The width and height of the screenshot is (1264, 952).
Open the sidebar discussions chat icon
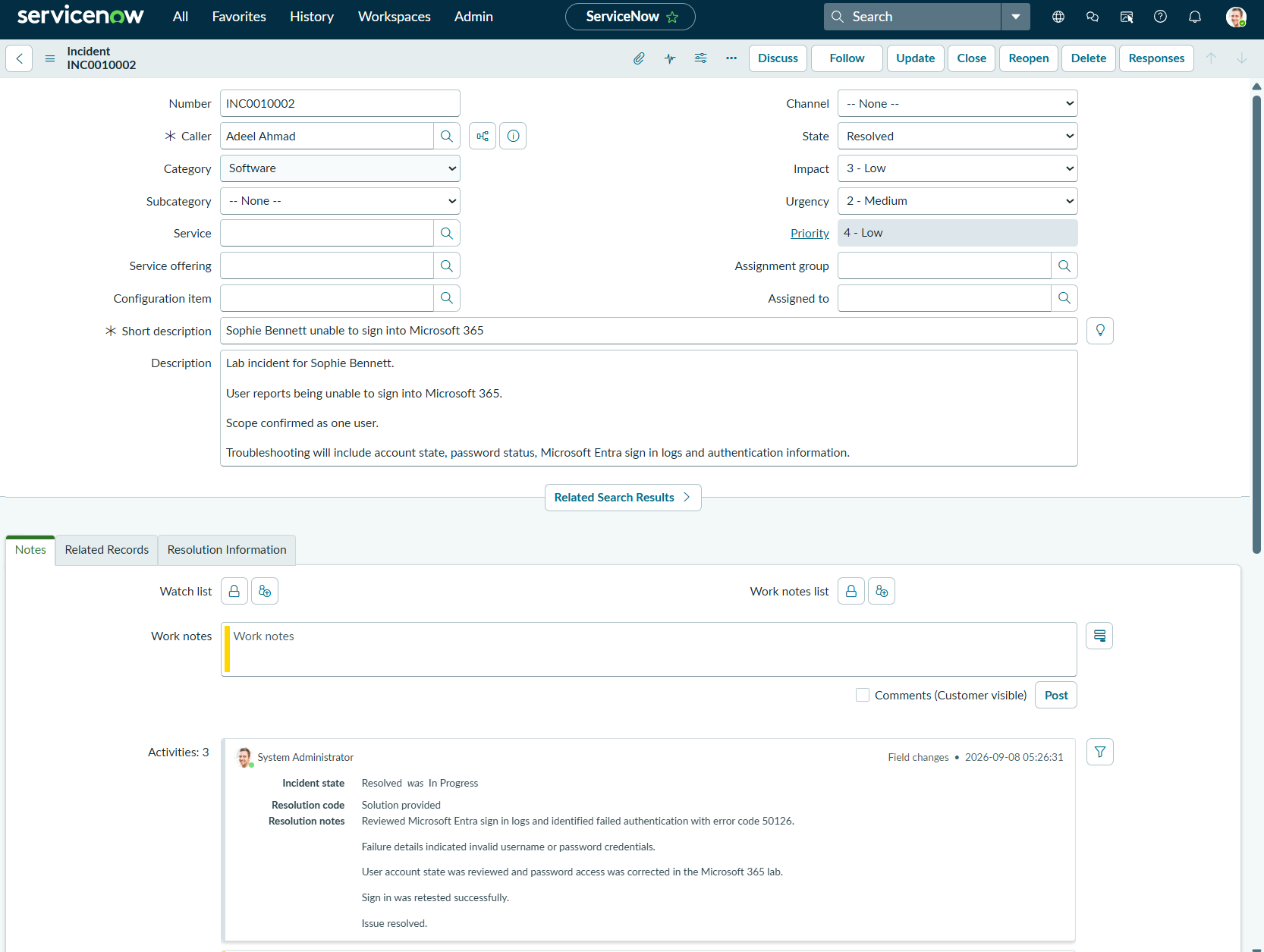tap(1093, 17)
